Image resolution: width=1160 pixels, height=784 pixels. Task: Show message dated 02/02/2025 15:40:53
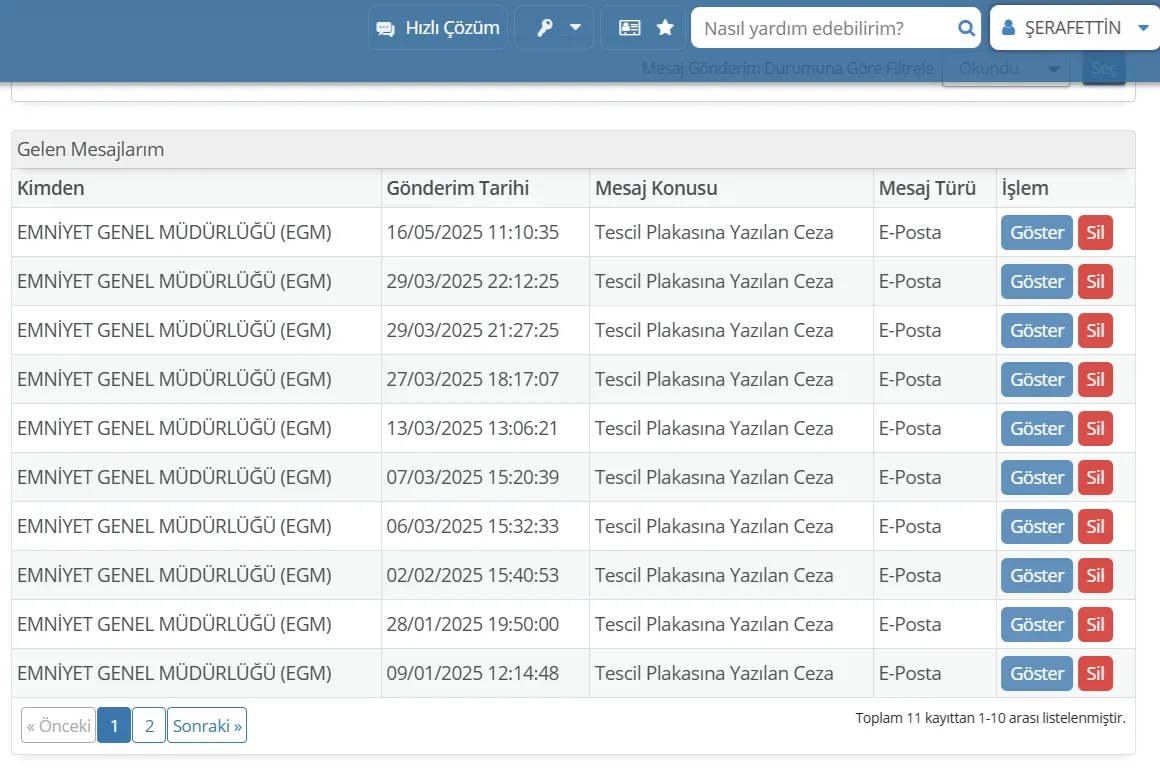[1036, 575]
